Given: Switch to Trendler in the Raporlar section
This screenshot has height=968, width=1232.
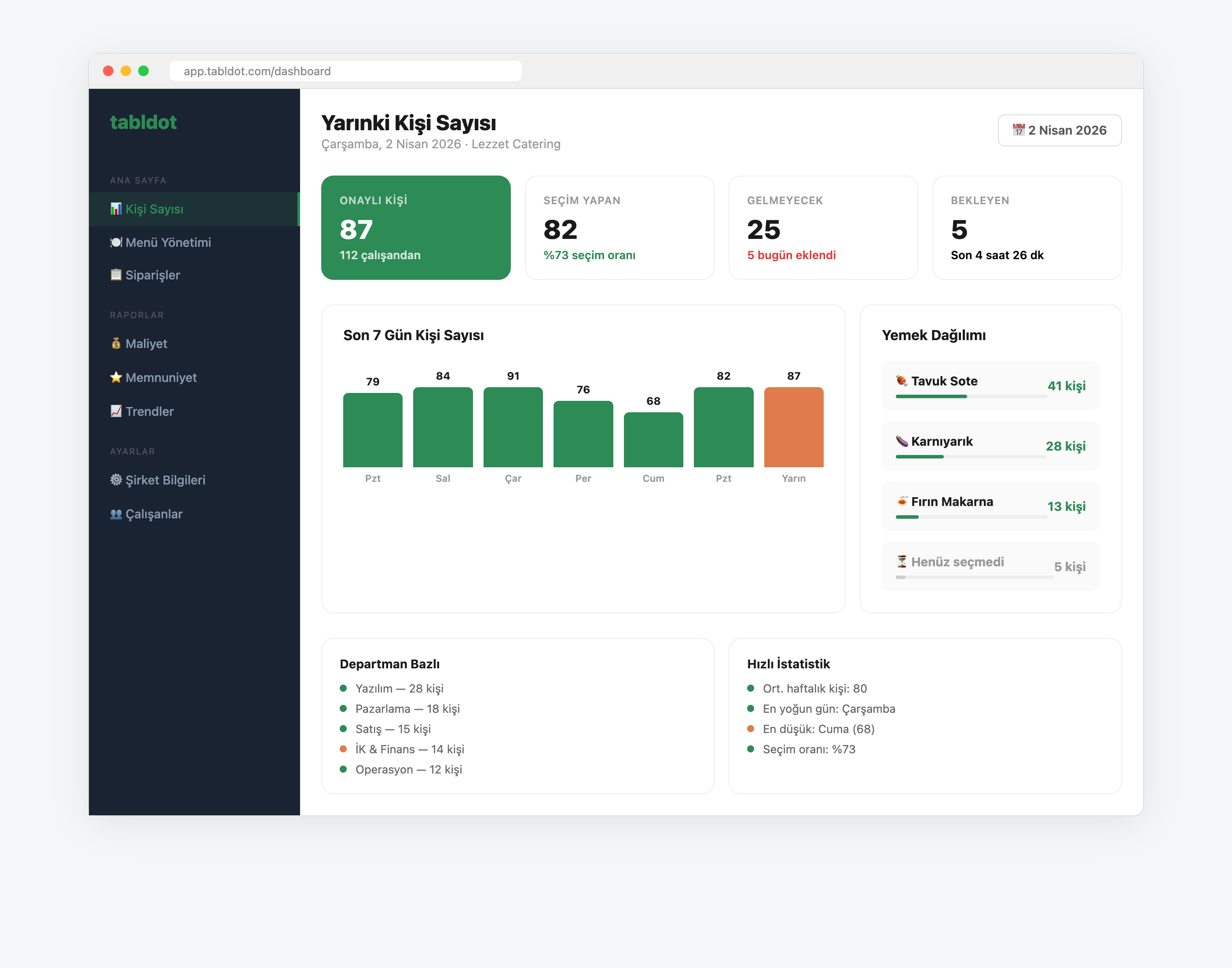Looking at the screenshot, I should click(149, 411).
